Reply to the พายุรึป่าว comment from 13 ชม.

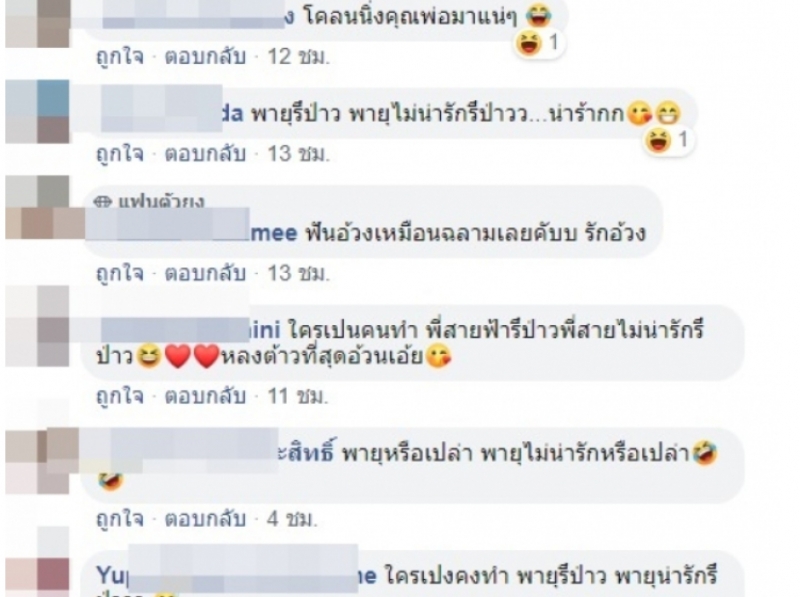coord(205,153)
